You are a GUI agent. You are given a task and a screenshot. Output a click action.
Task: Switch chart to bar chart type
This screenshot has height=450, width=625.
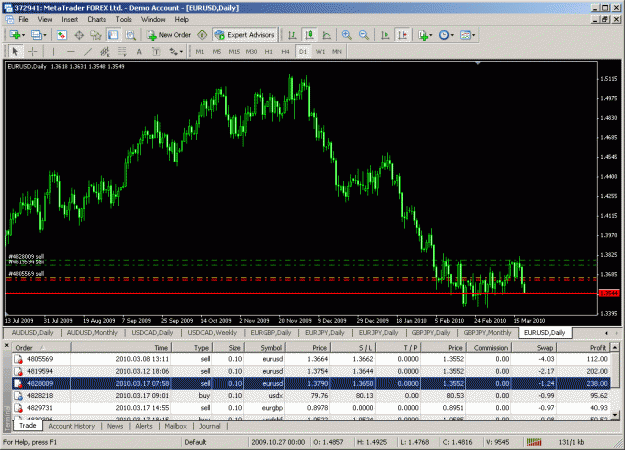tap(292, 35)
